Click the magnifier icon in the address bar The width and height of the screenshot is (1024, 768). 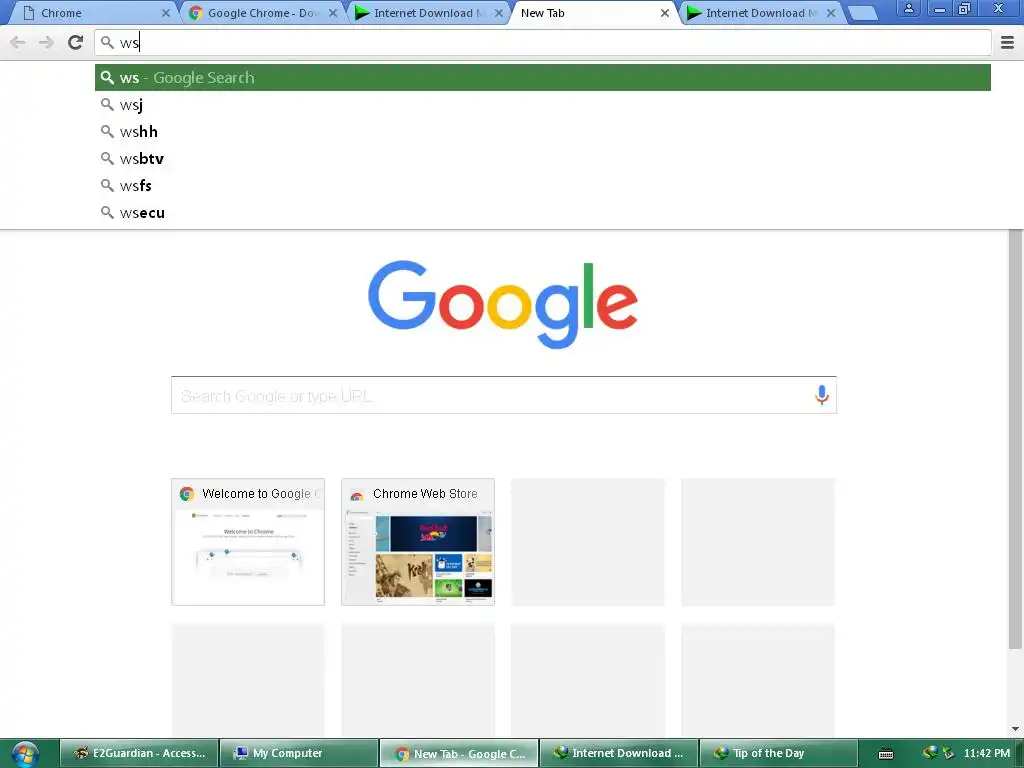pyautogui.click(x=107, y=43)
